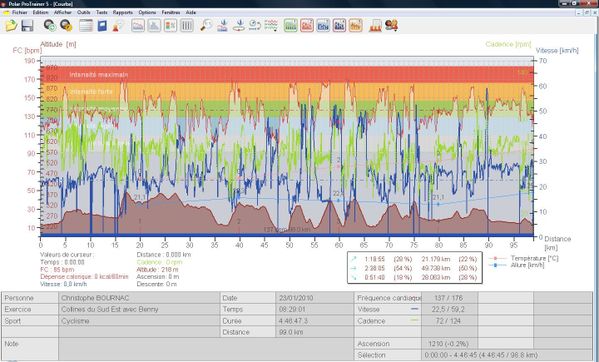Open the Fenêtres menu
The image size is (599, 362).
(171, 12)
